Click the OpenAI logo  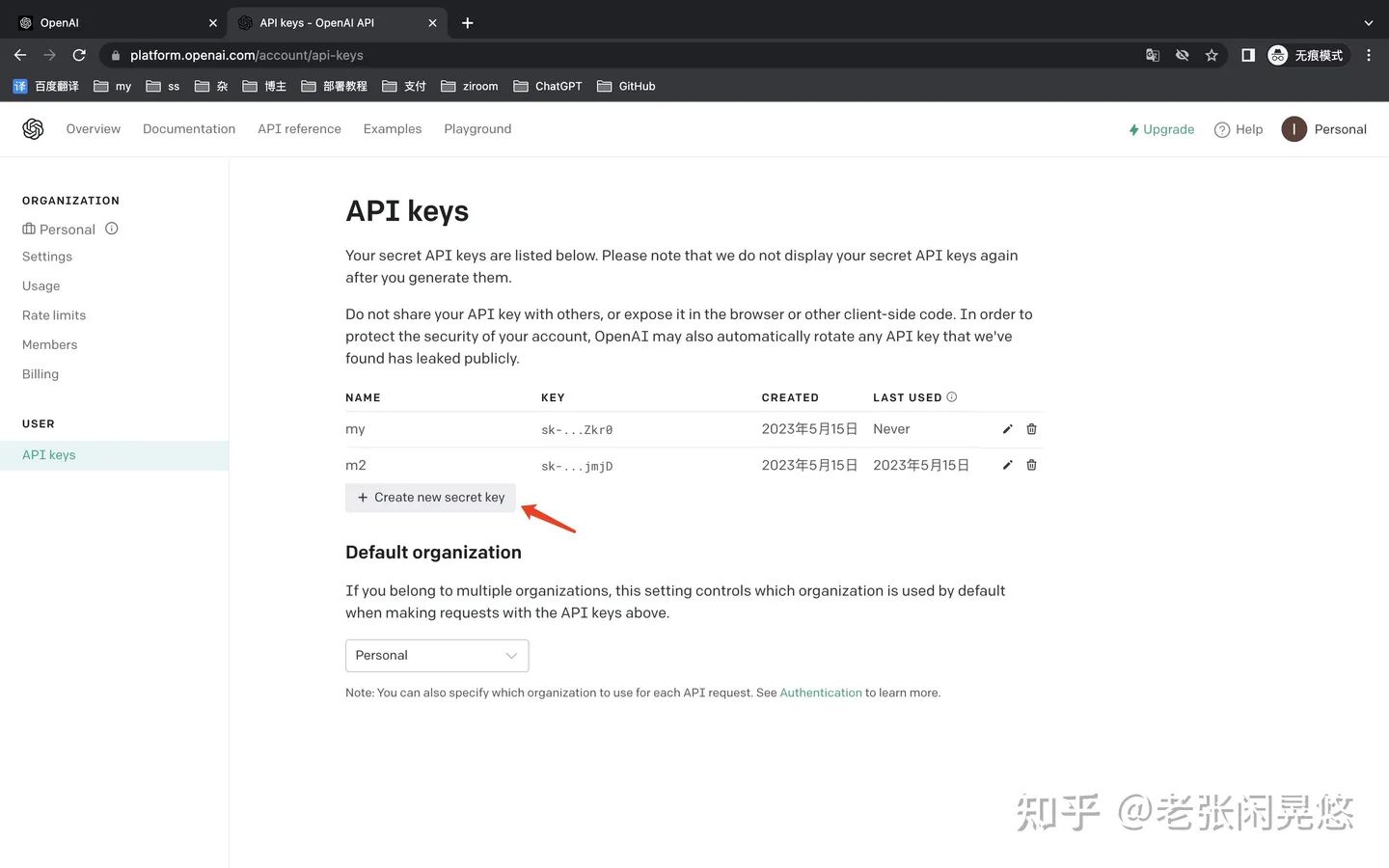pyautogui.click(x=33, y=128)
